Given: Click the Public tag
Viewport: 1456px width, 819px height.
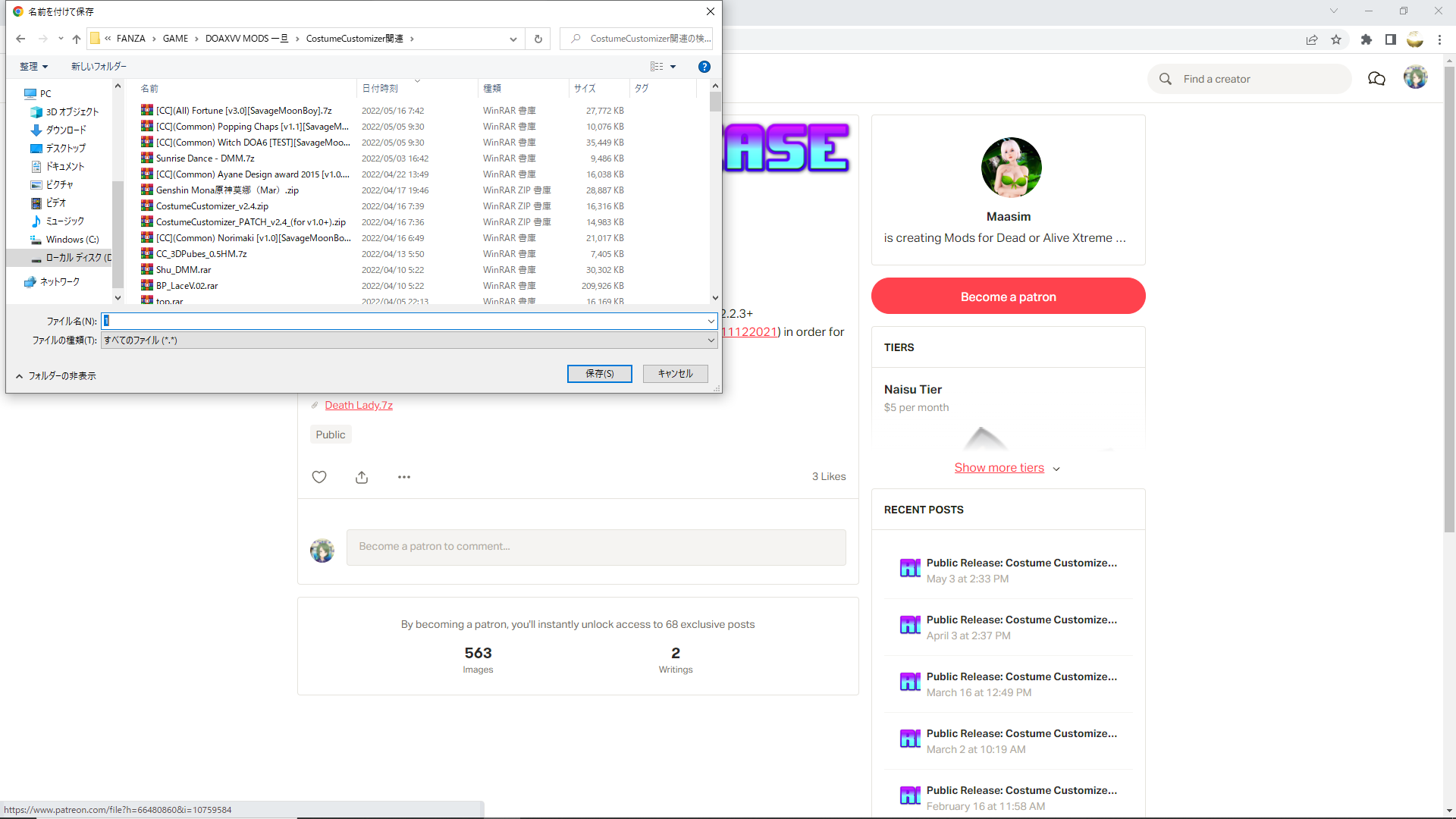Looking at the screenshot, I should click(331, 435).
